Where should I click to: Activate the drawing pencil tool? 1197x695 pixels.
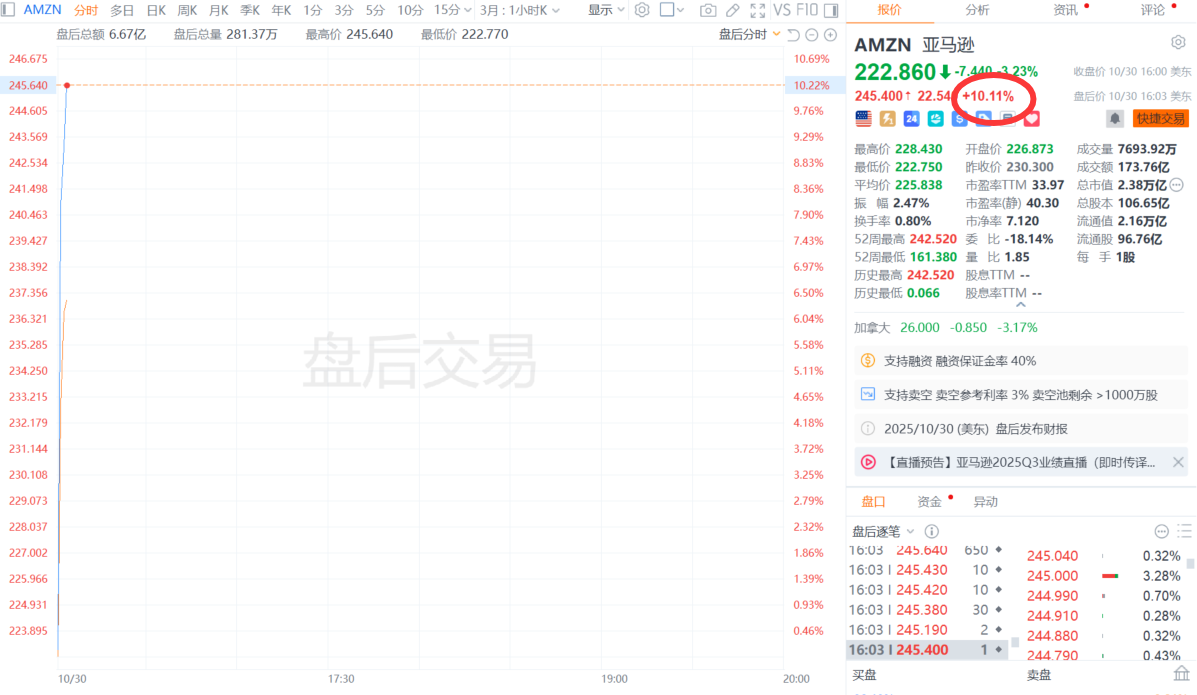click(733, 10)
